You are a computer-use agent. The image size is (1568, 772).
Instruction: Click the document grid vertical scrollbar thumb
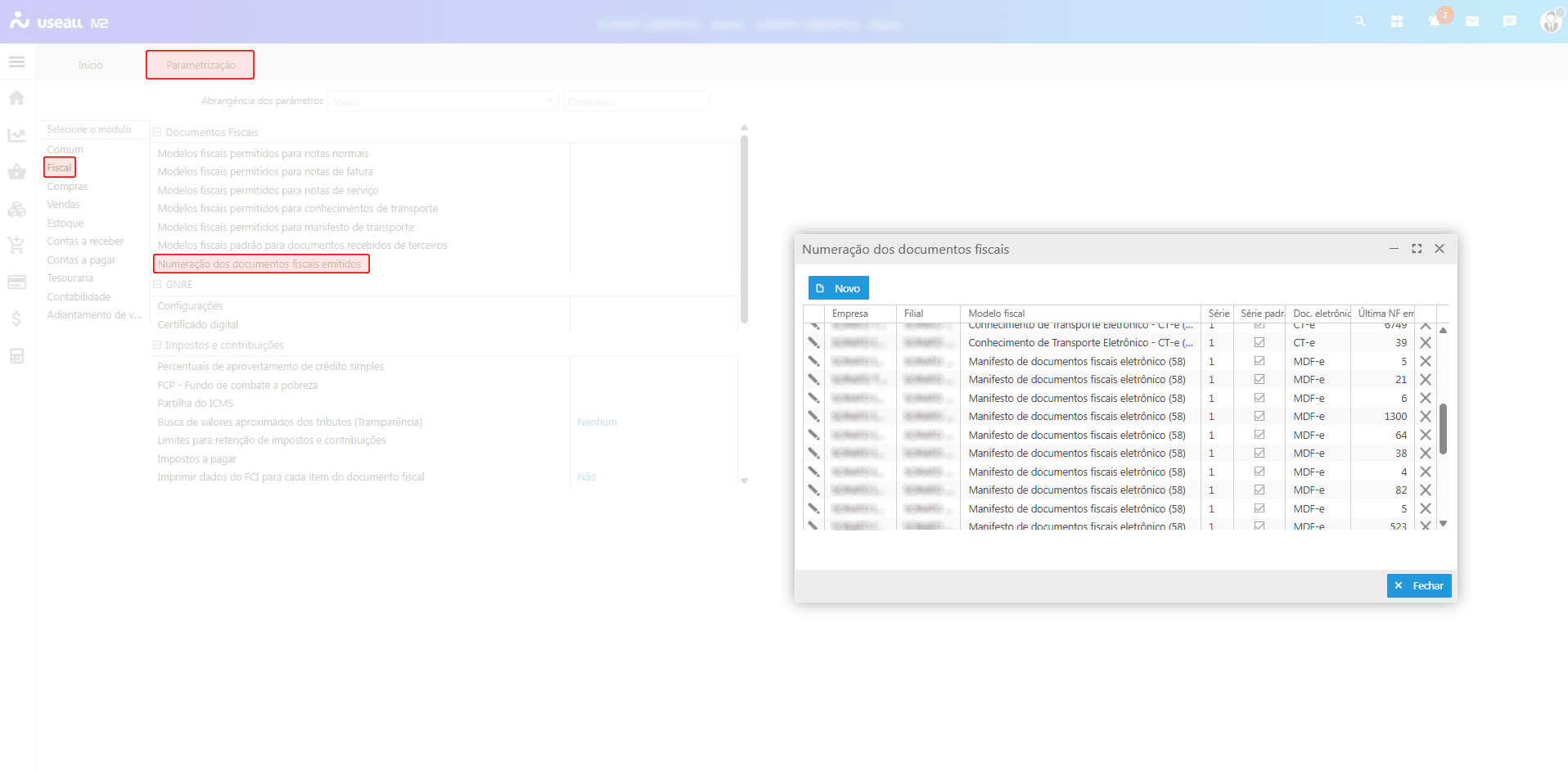pyautogui.click(x=1443, y=428)
